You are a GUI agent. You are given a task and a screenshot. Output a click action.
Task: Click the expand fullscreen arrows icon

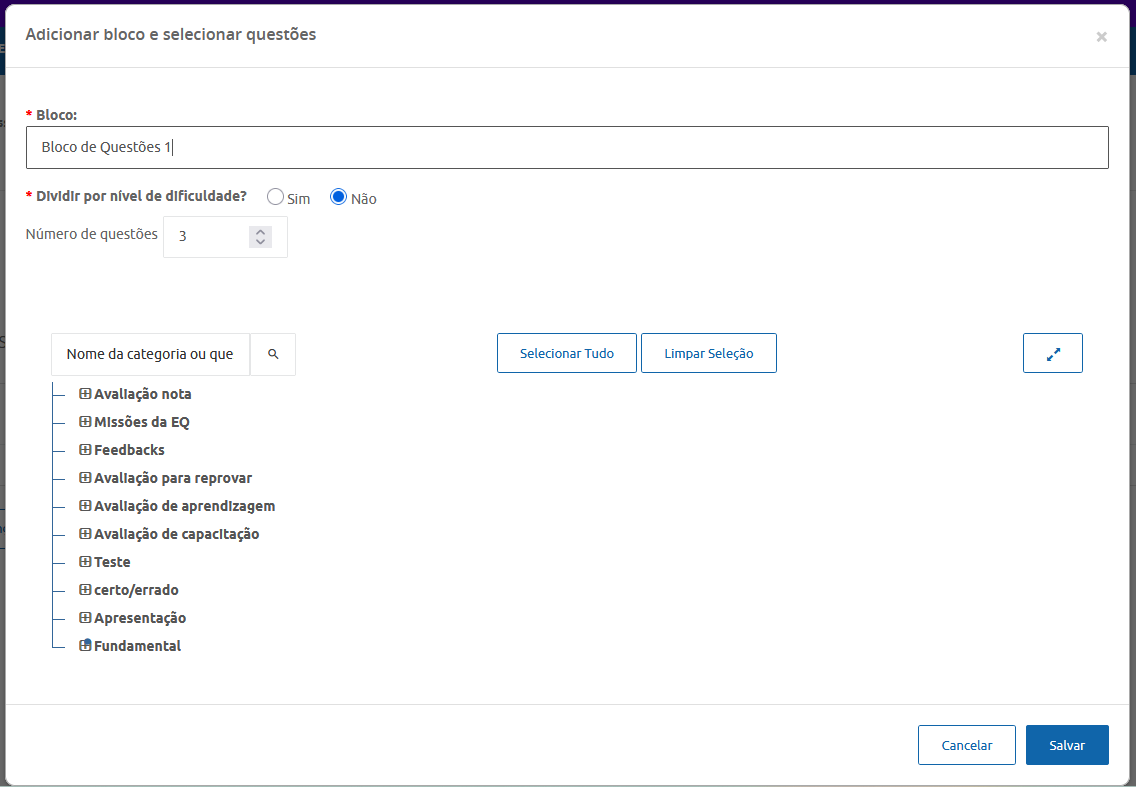[x=1052, y=354]
